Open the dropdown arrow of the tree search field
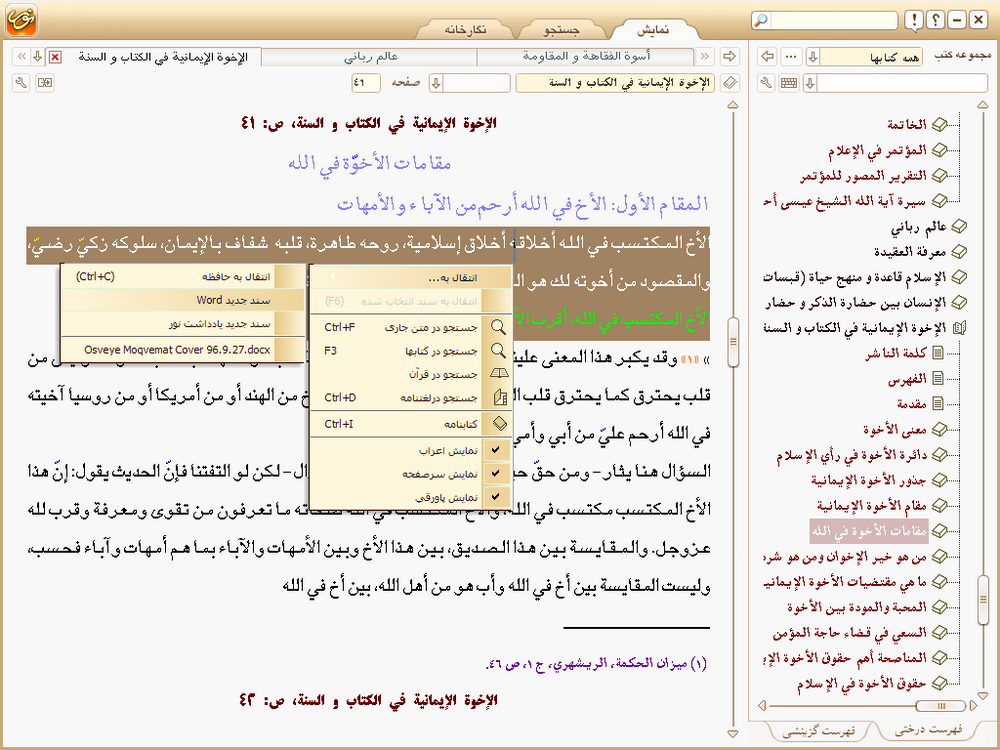 click(x=810, y=83)
